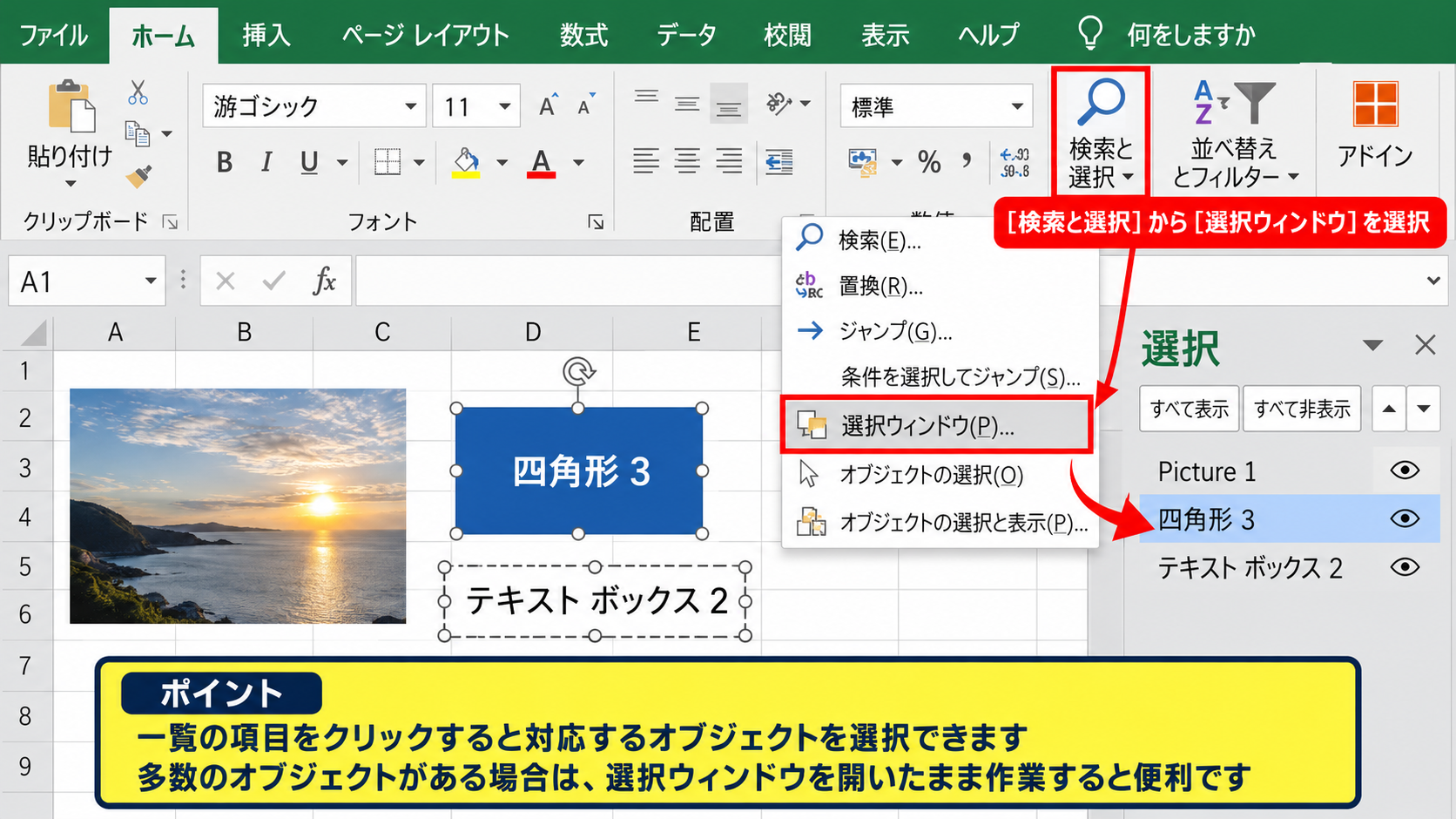Align text to the bottom
This screenshot has width=1456, height=819.
tap(729, 104)
